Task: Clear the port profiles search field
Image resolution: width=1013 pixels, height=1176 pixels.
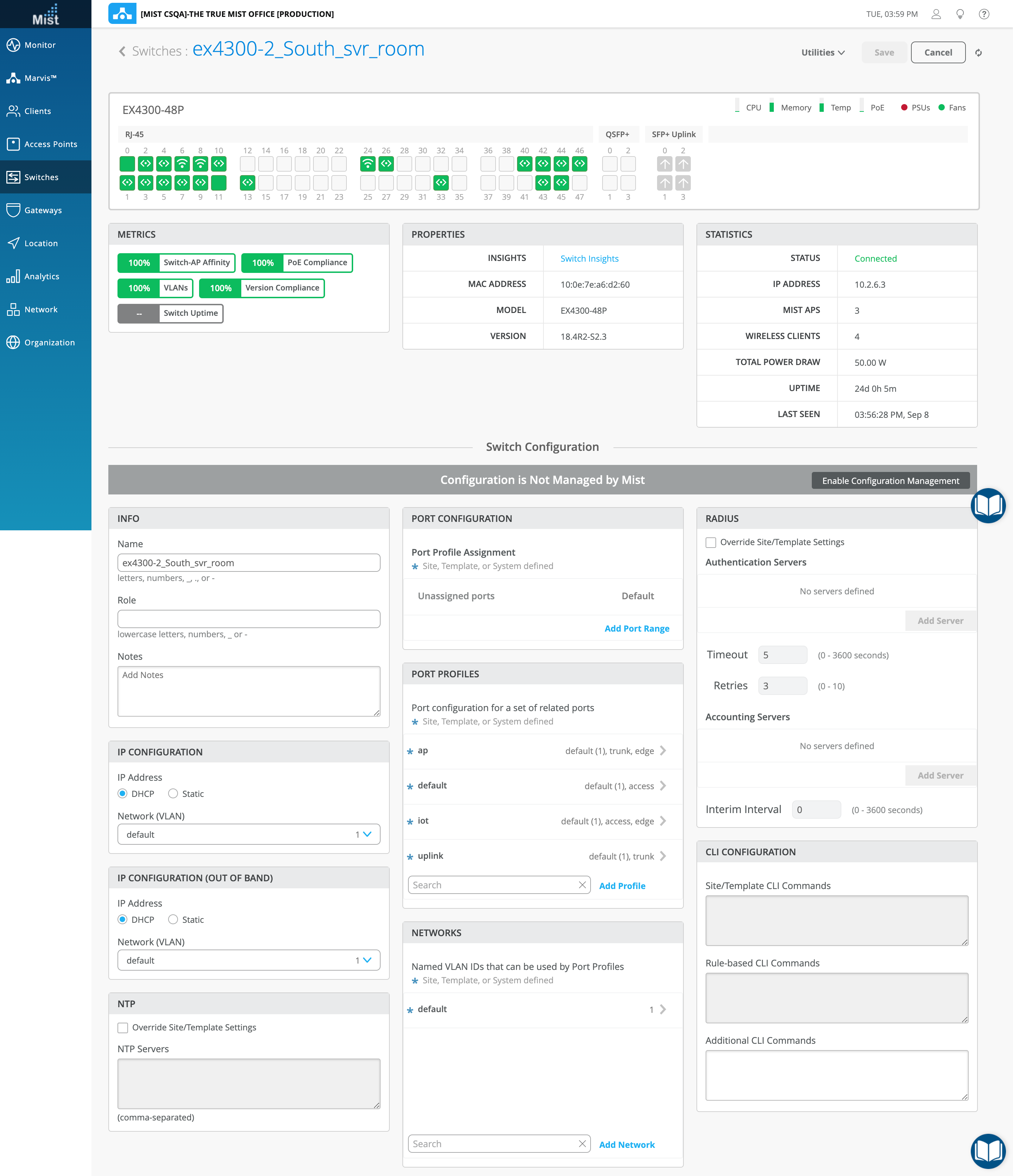Action: [x=582, y=885]
